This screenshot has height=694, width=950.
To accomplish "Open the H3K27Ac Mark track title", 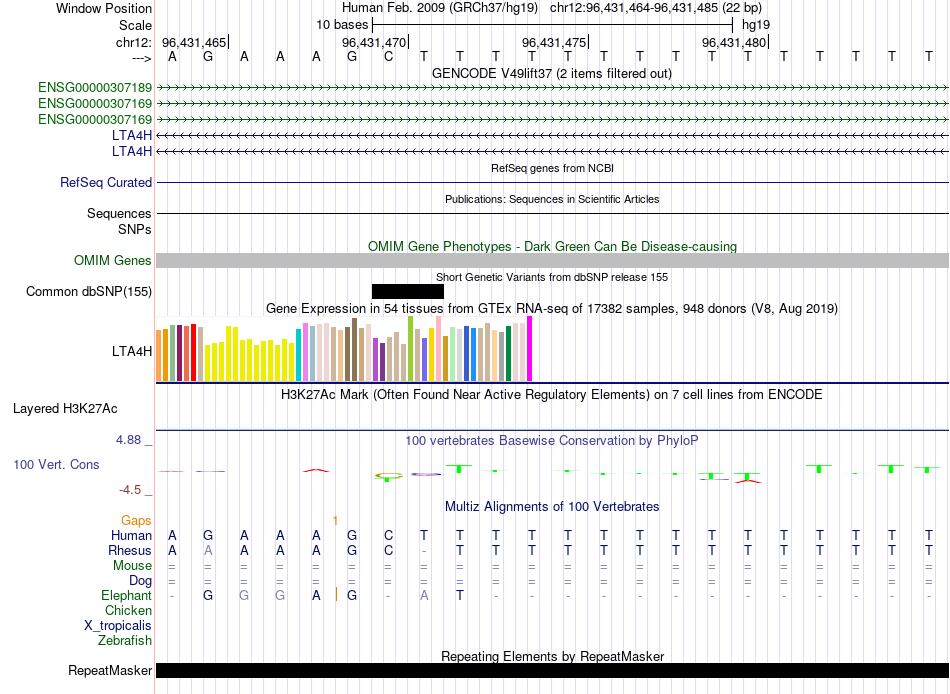I will click(551, 395).
